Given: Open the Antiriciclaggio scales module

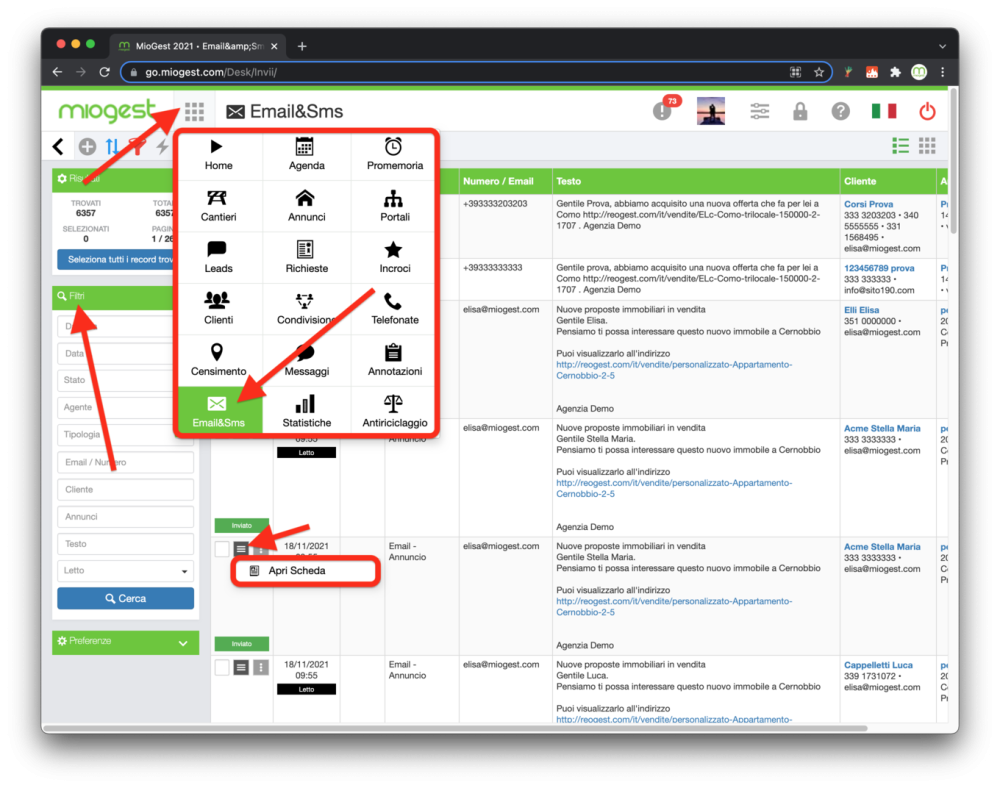Looking at the screenshot, I should [x=394, y=411].
